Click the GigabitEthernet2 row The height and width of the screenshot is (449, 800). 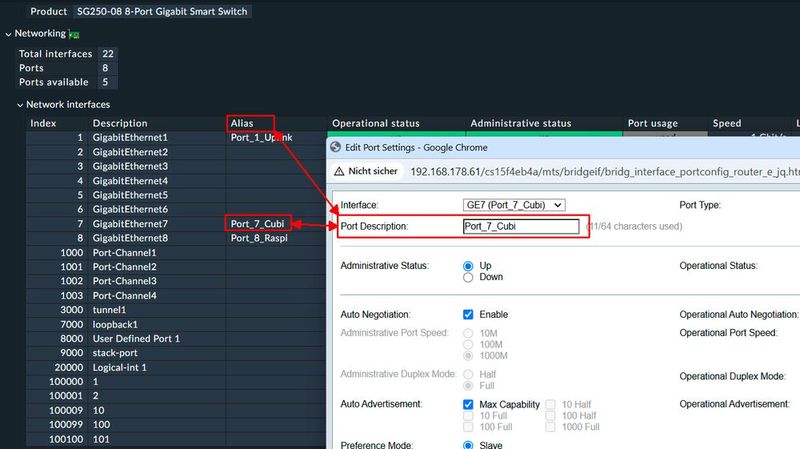[x=176, y=152]
